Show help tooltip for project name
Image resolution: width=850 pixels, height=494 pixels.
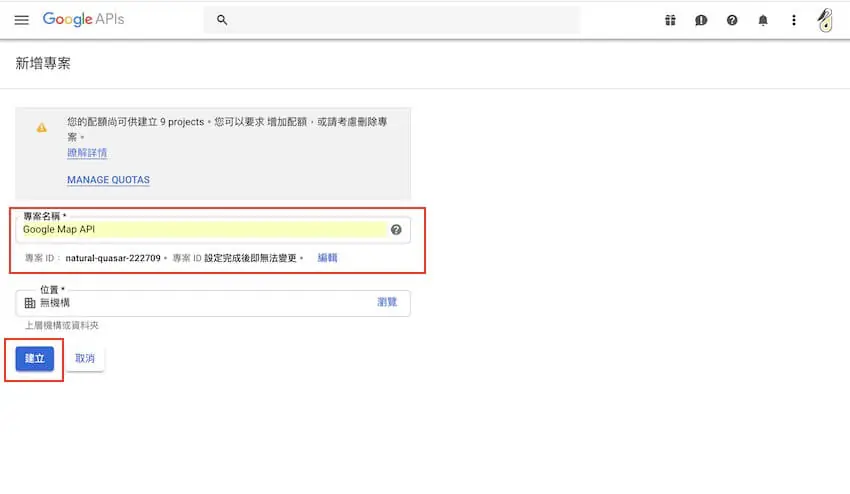(396, 229)
